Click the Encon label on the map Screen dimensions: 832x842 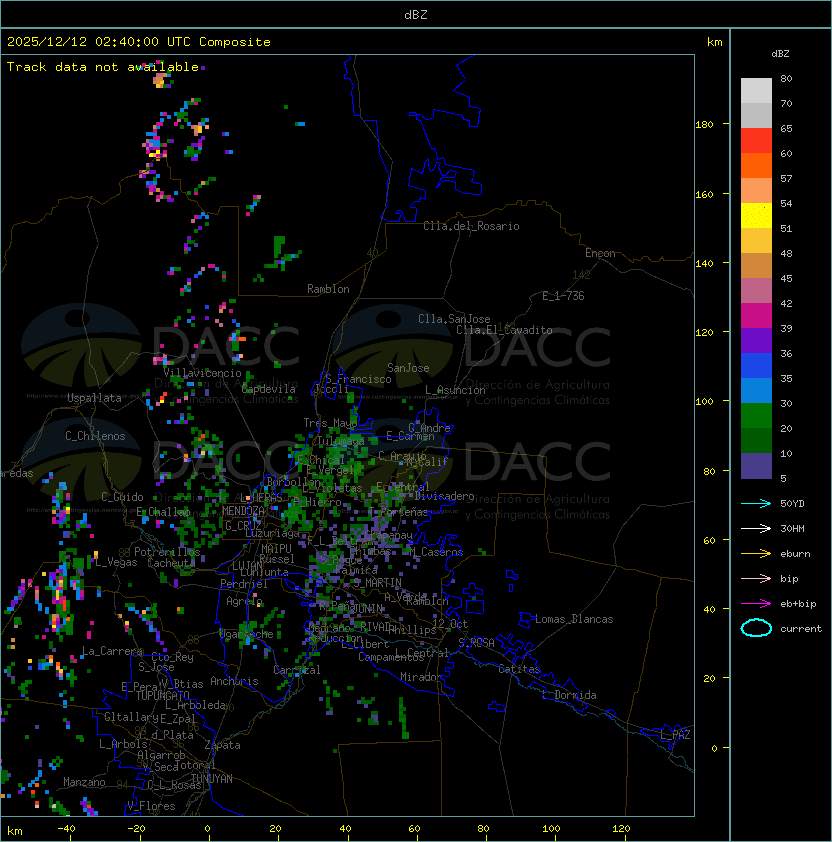[600, 253]
